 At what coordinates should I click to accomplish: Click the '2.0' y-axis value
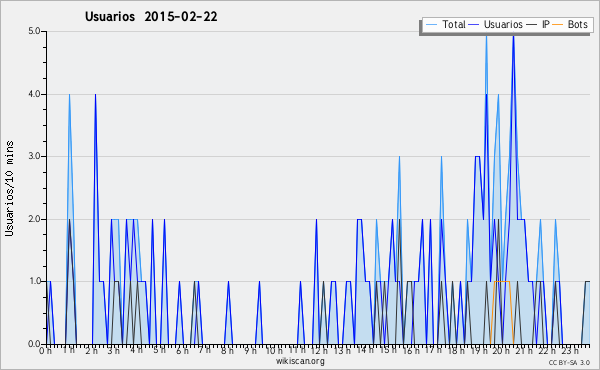click(x=34, y=219)
